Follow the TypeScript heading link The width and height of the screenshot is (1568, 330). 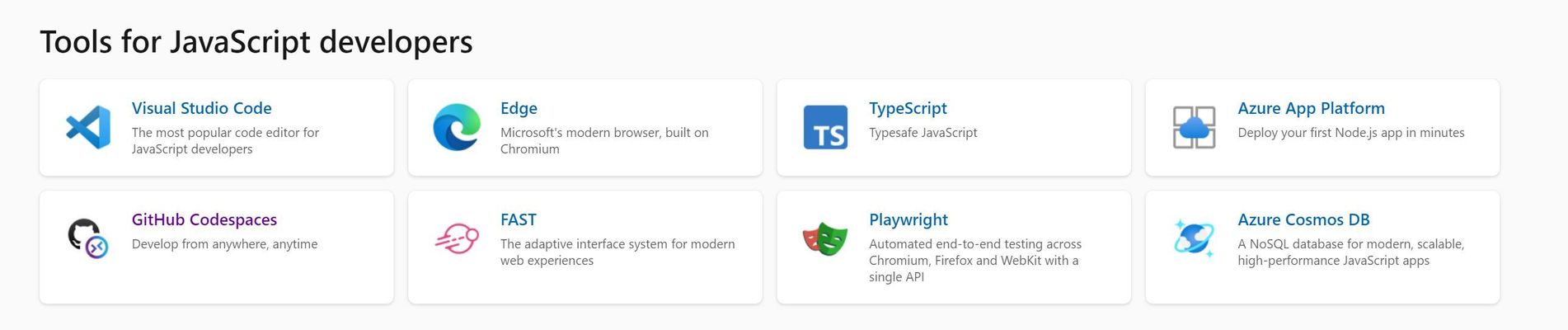(908, 108)
